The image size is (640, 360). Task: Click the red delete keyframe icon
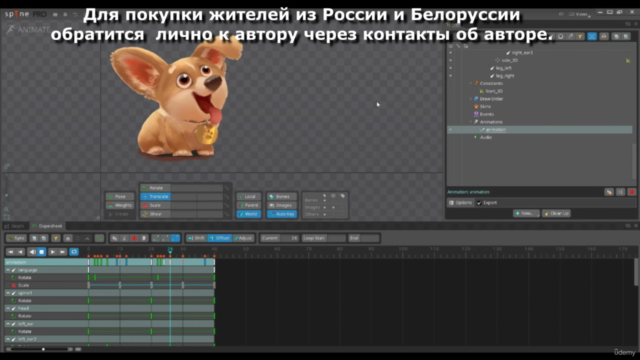[134, 238]
